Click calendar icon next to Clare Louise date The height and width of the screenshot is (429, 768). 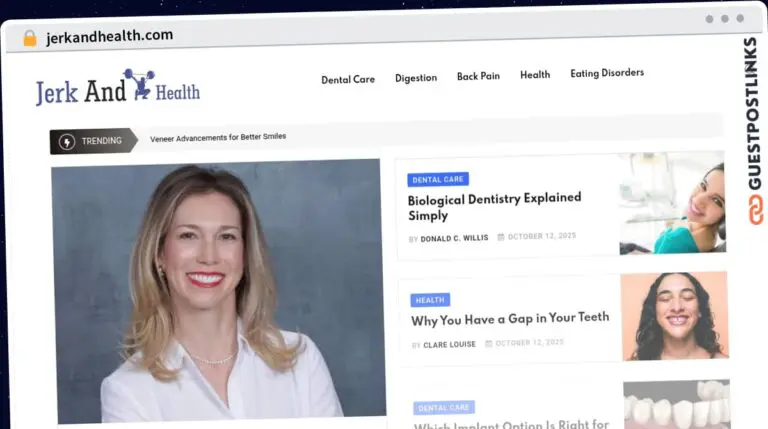tap(489, 343)
